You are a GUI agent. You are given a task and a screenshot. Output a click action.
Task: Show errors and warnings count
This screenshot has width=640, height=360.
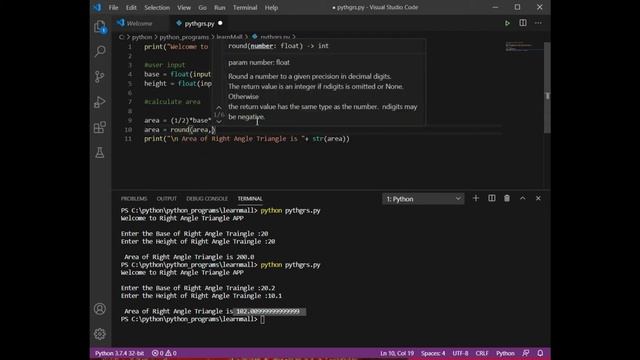[164, 353]
